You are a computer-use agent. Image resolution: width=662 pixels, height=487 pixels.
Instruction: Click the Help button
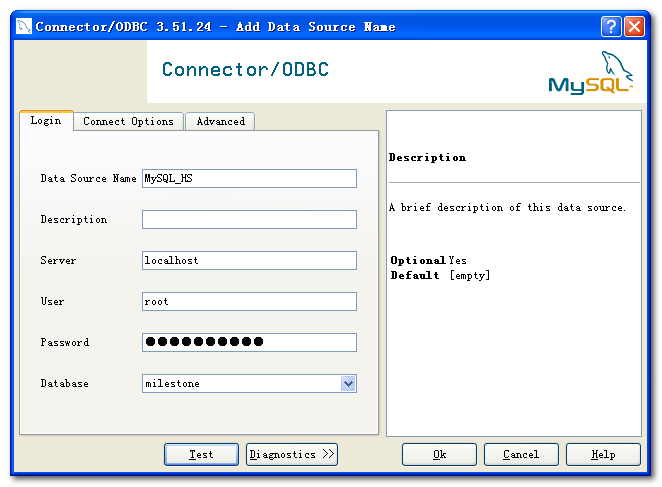(603, 454)
